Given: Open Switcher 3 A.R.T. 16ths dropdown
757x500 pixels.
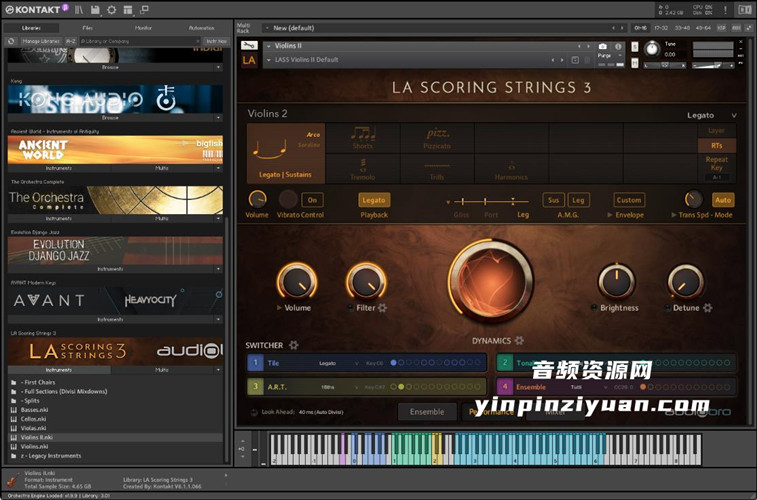Looking at the screenshot, I should pos(339,387).
